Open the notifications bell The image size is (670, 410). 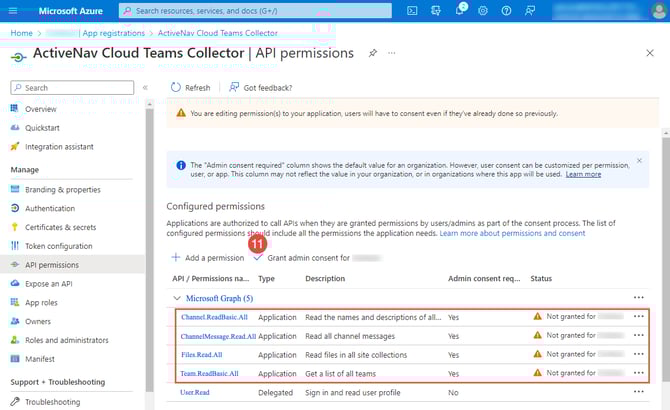(x=460, y=10)
